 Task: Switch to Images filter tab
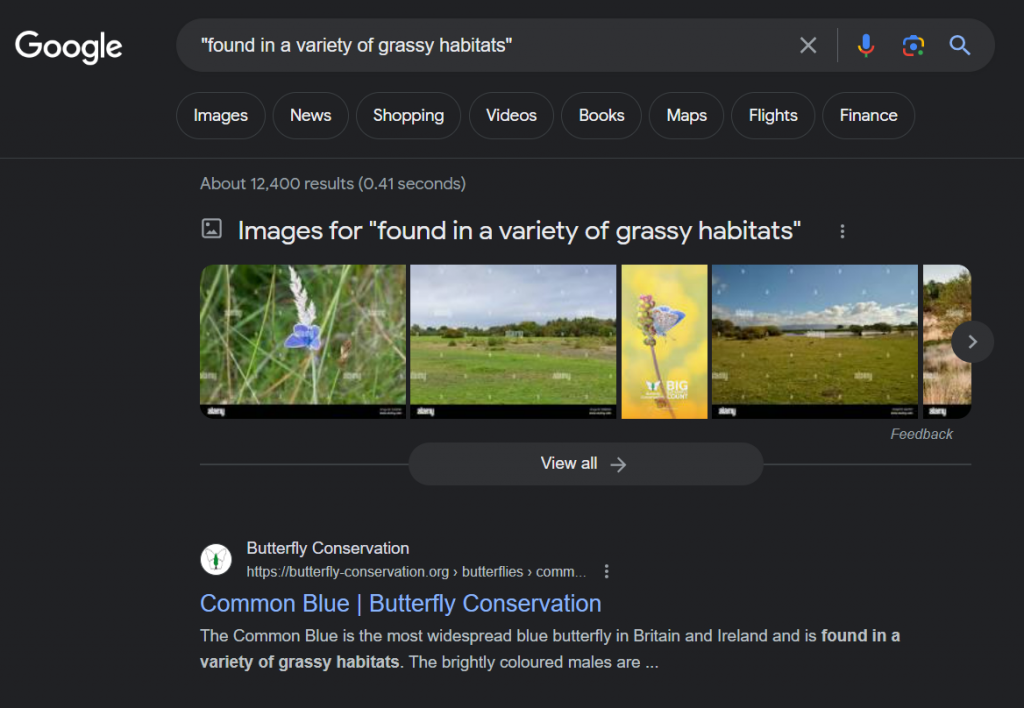pyautogui.click(x=220, y=116)
